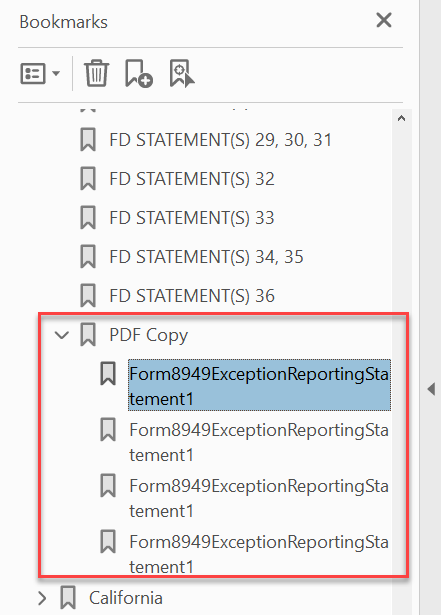
Task: Collapse the navigation pane with side arrow
Action: click(431, 389)
